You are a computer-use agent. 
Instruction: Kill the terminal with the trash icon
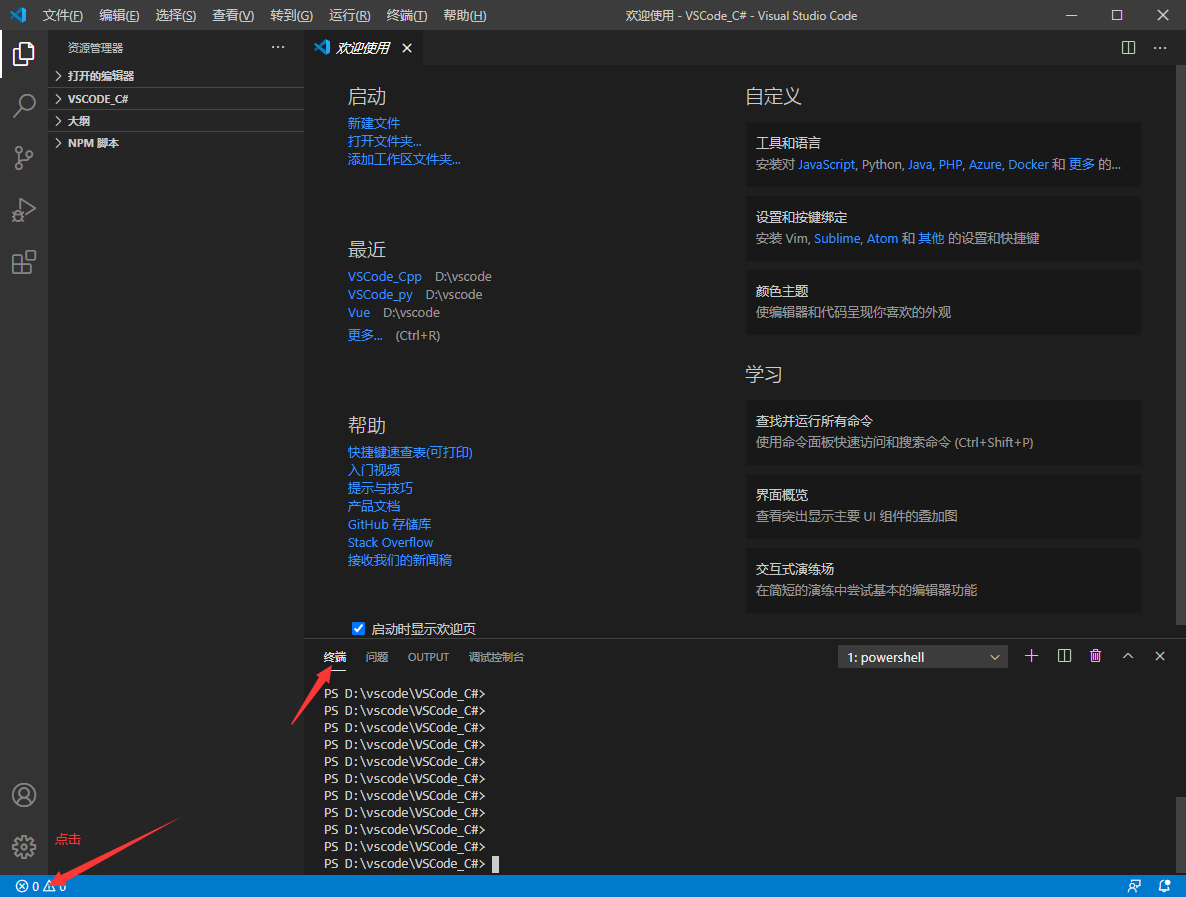point(1095,656)
